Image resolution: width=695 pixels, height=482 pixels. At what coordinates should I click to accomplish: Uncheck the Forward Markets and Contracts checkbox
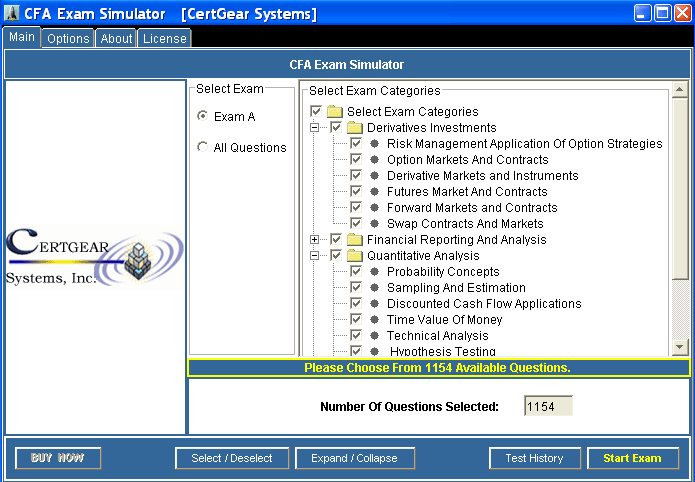[x=355, y=208]
